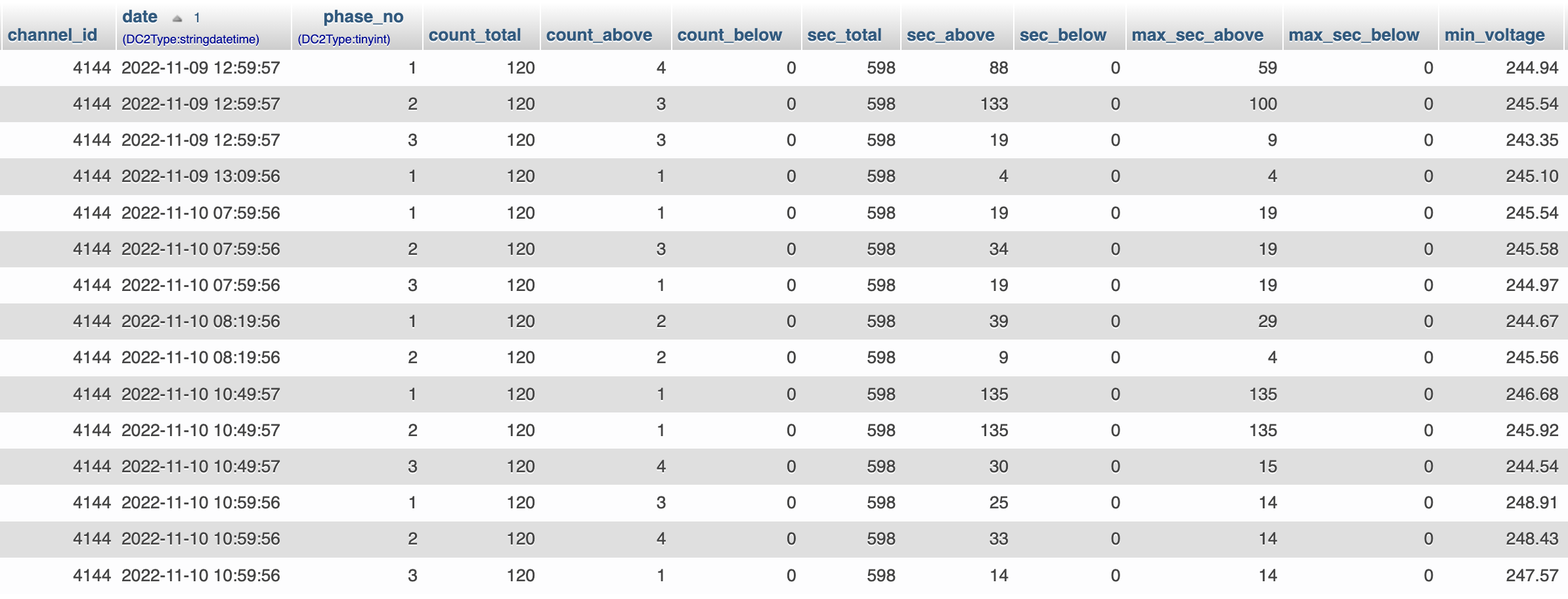Select the min_voltage cell 244.67
The image size is (1568, 599).
(x=1532, y=321)
